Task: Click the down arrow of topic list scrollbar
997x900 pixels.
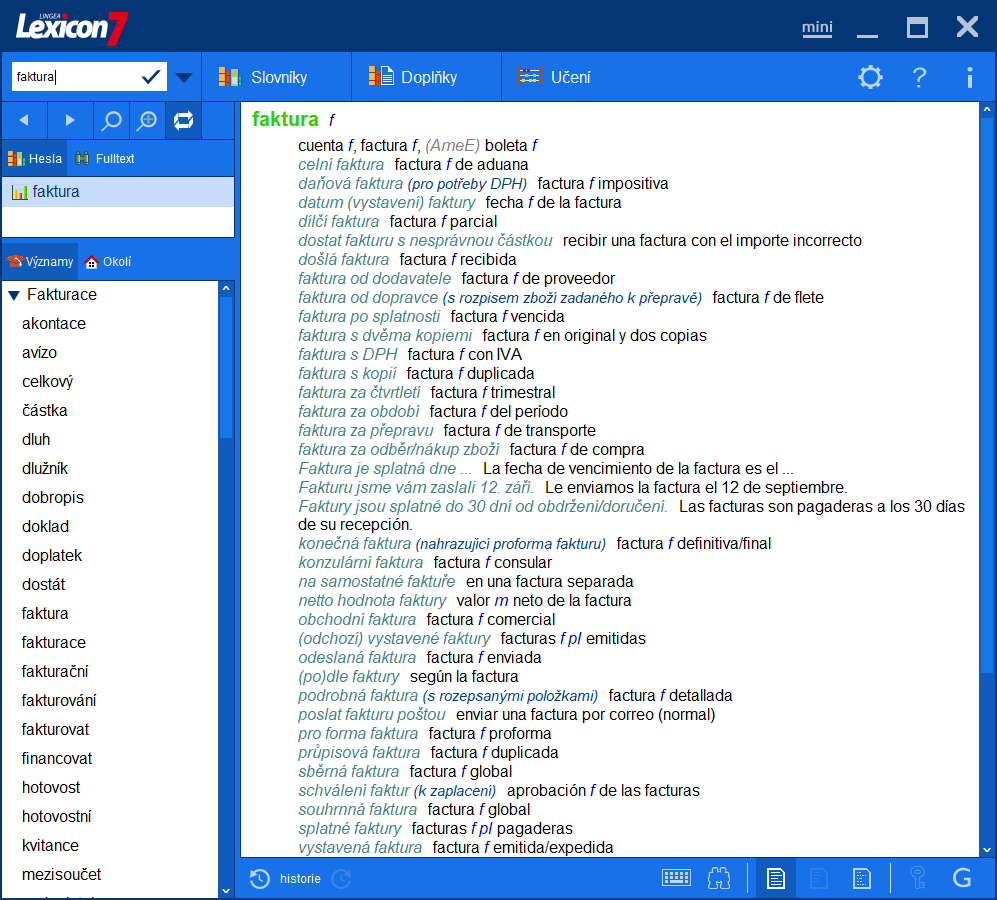Action: click(226, 891)
